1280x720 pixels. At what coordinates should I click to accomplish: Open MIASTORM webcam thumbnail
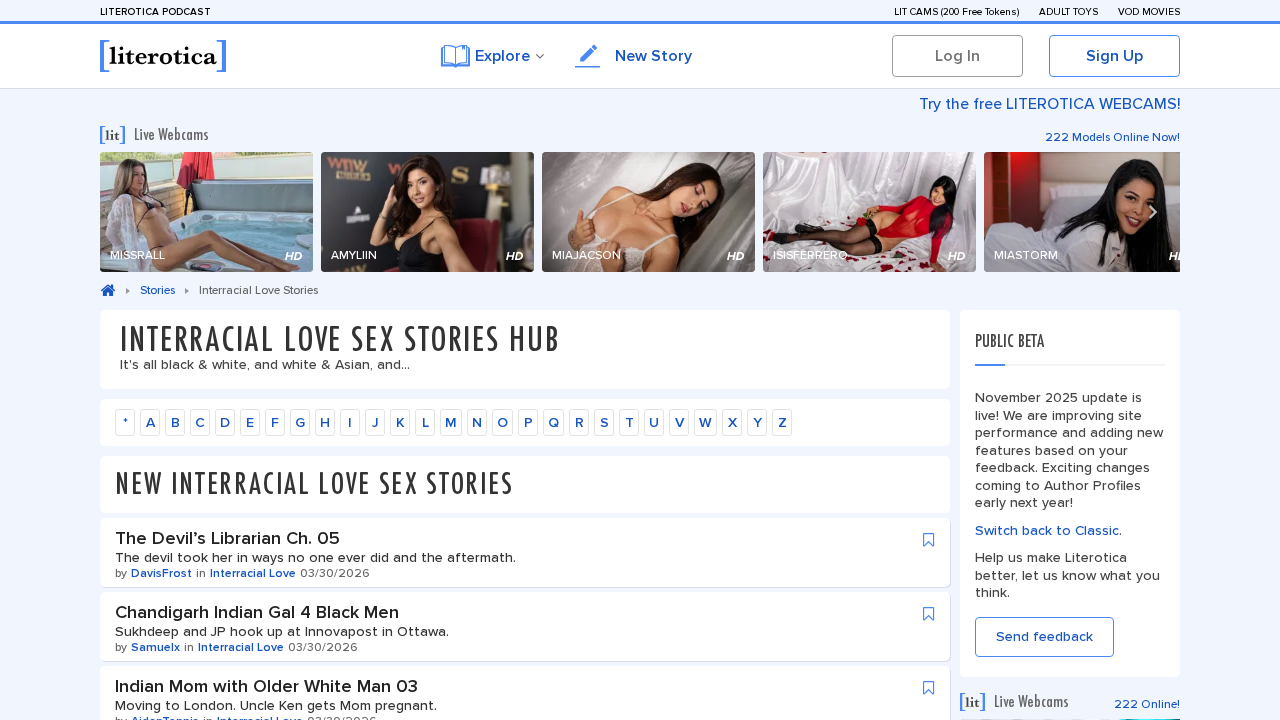(1082, 212)
